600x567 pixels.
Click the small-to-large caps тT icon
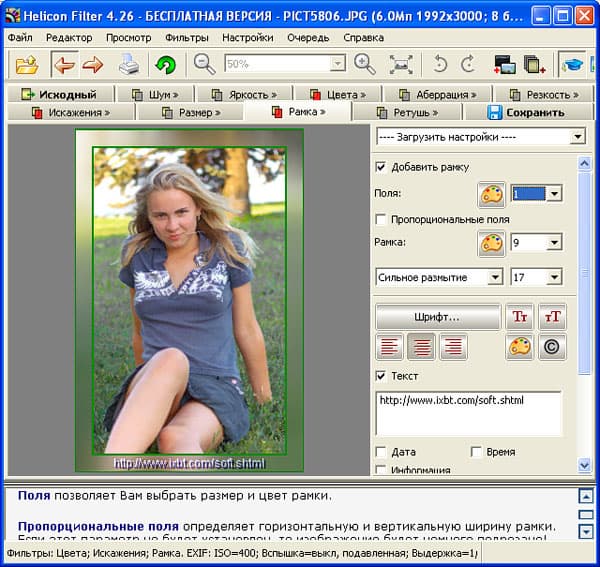[552, 317]
